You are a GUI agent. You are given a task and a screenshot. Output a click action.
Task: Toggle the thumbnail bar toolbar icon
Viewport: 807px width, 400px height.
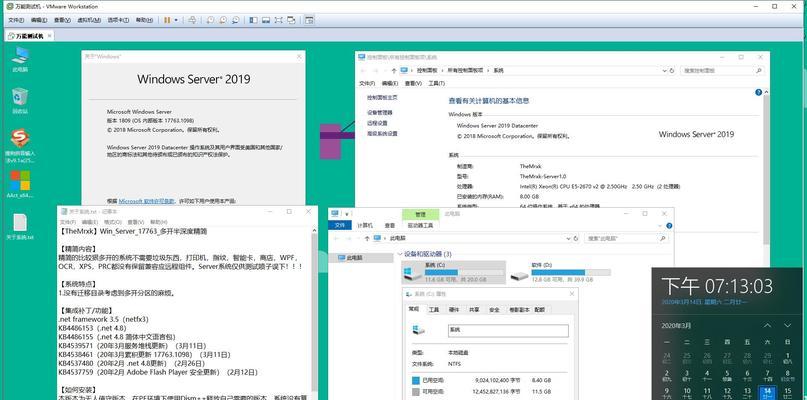266,20
